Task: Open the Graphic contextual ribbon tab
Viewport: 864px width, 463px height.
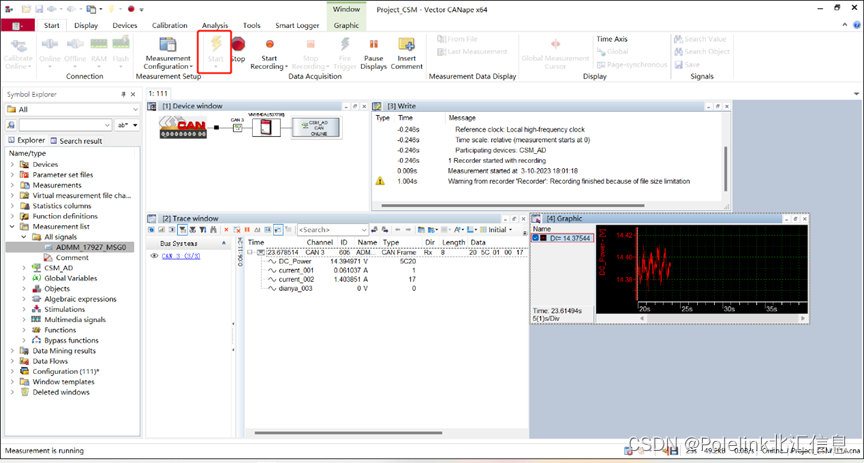Action: pyautogui.click(x=346, y=25)
